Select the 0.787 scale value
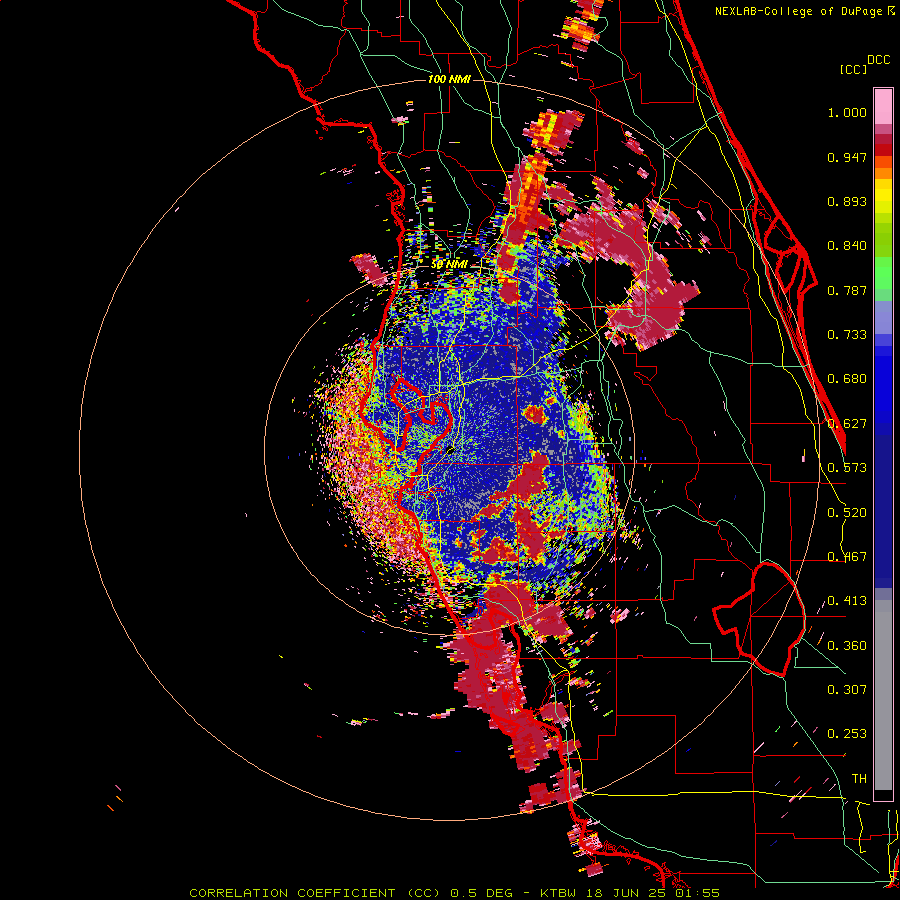Viewport: 900px width, 900px height. [x=847, y=290]
